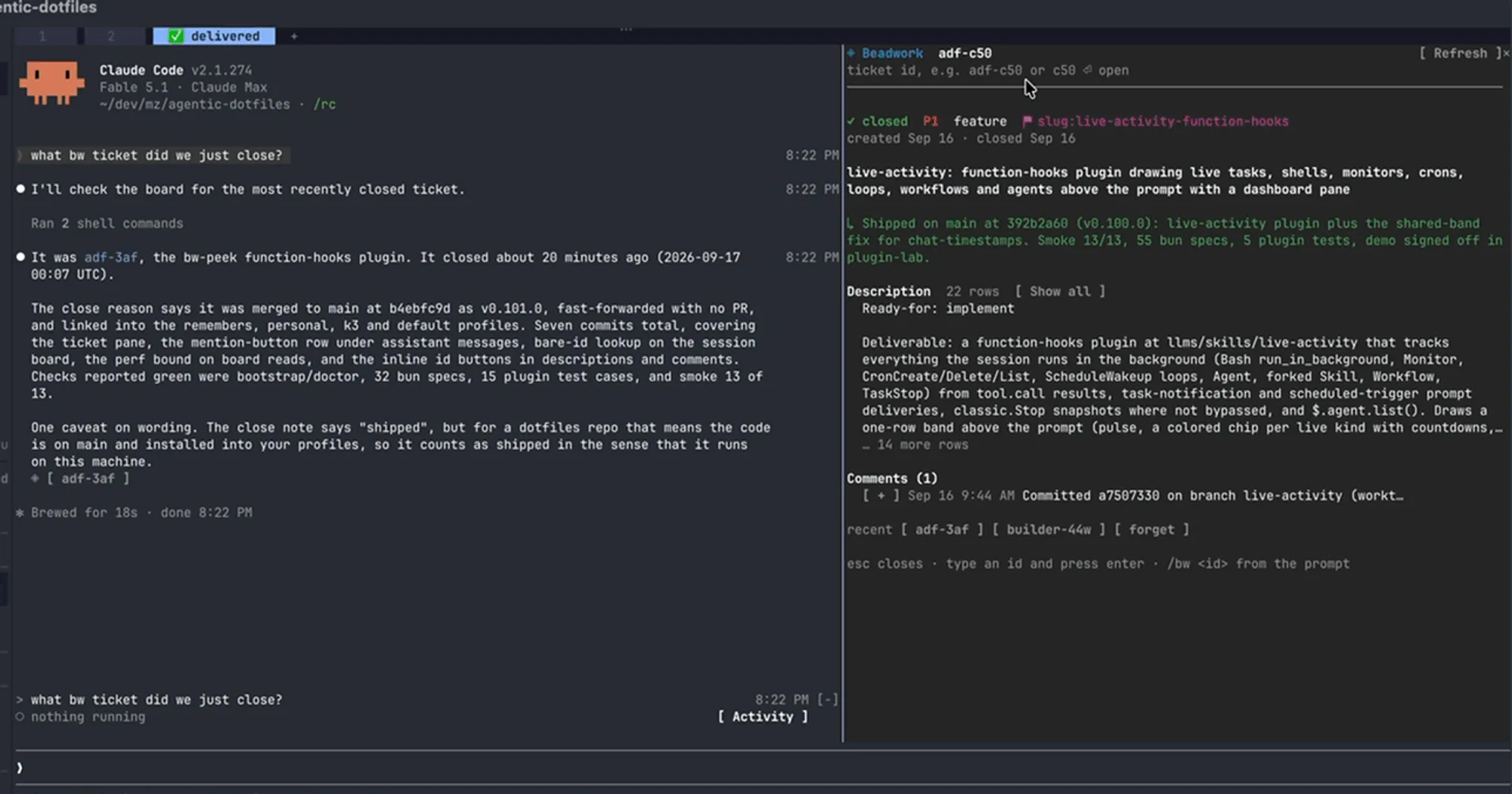The height and width of the screenshot is (794, 1512).
Task: Click slug:live-activity-function-hooks label
Action: (1163, 121)
